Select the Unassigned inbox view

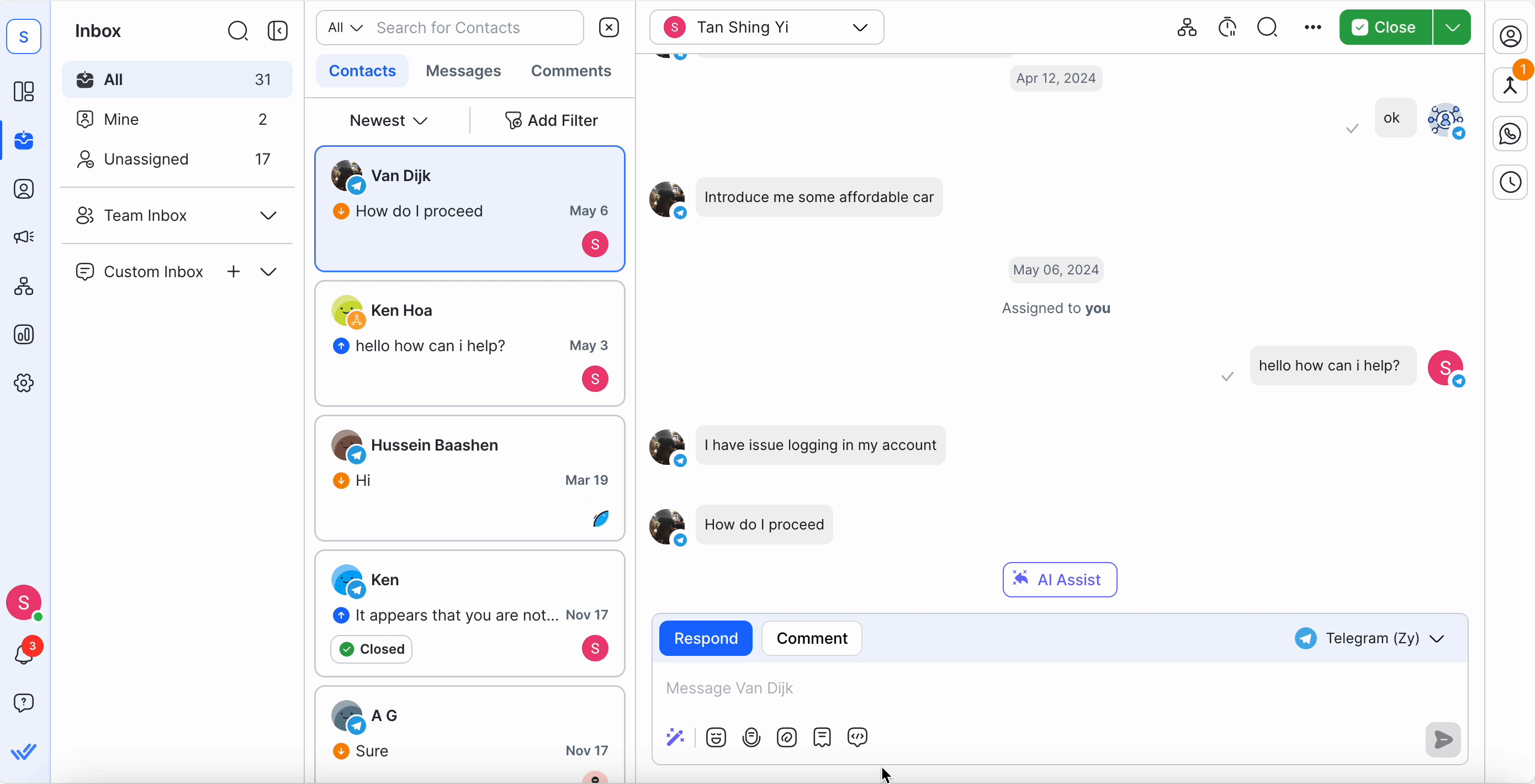146,159
